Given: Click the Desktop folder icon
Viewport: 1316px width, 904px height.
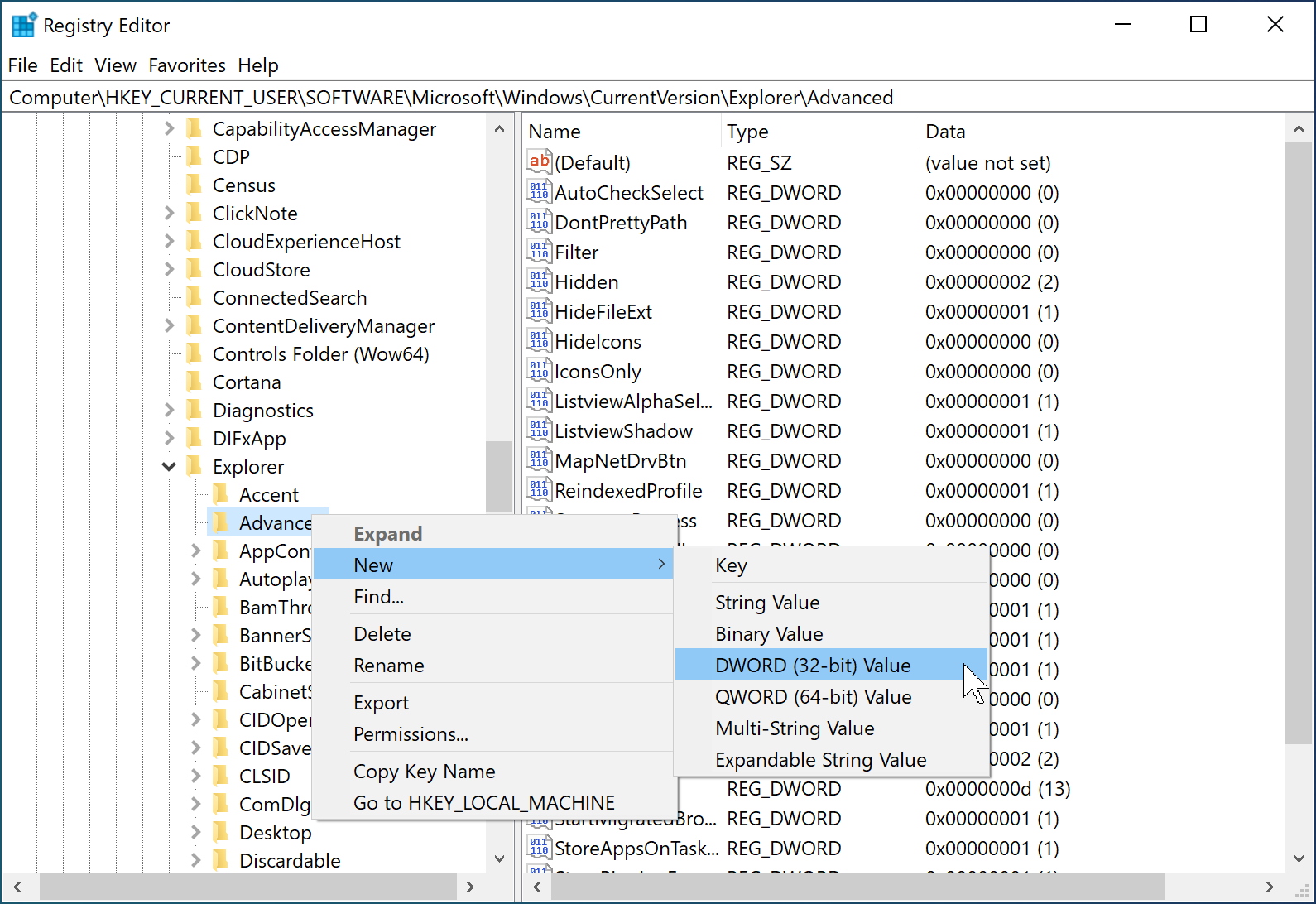Looking at the screenshot, I should pyautogui.click(x=221, y=832).
